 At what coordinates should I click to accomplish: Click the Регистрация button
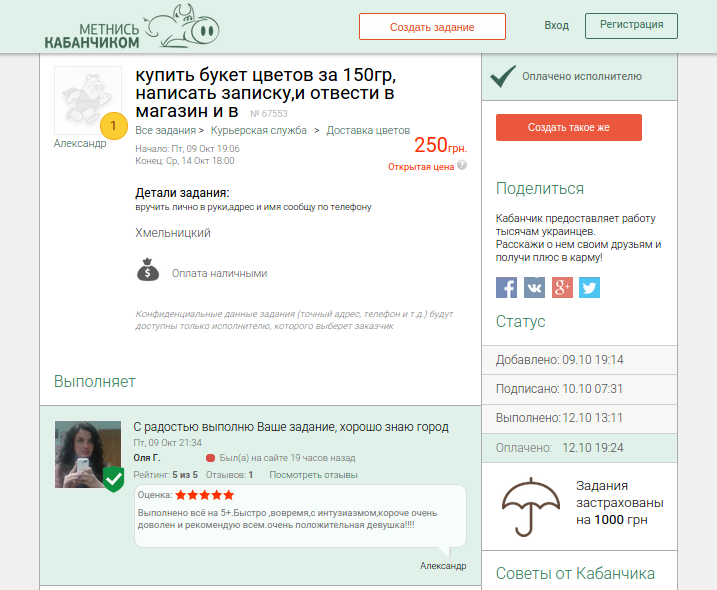[x=631, y=26]
